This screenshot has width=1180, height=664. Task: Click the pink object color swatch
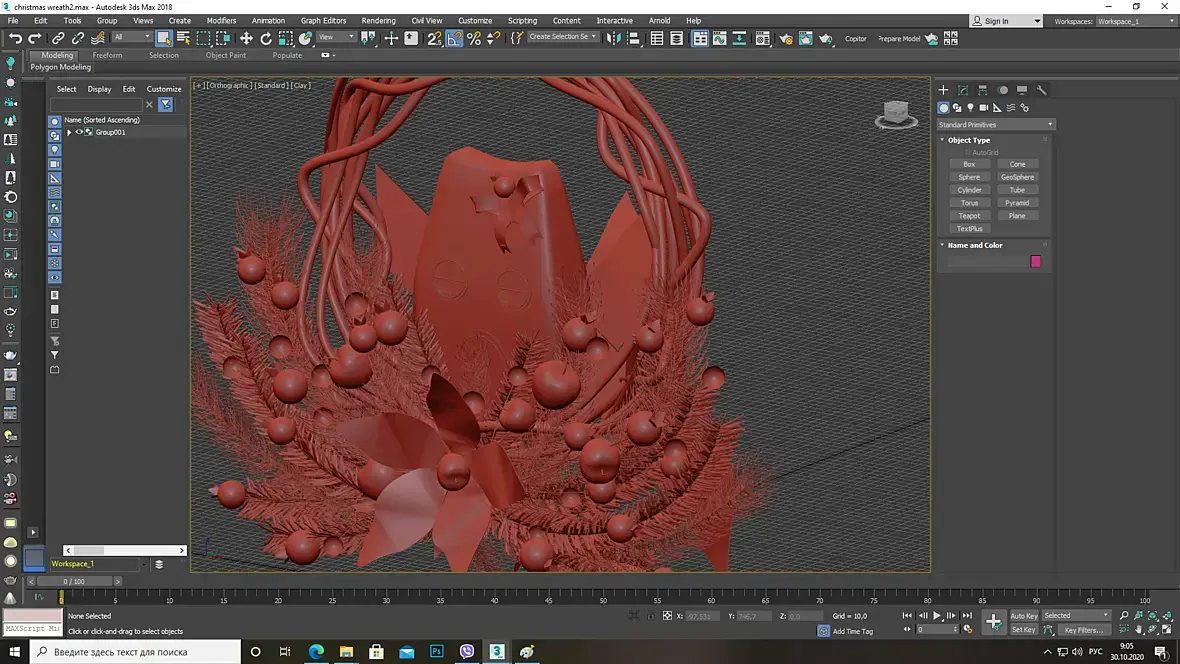coord(1035,261)
